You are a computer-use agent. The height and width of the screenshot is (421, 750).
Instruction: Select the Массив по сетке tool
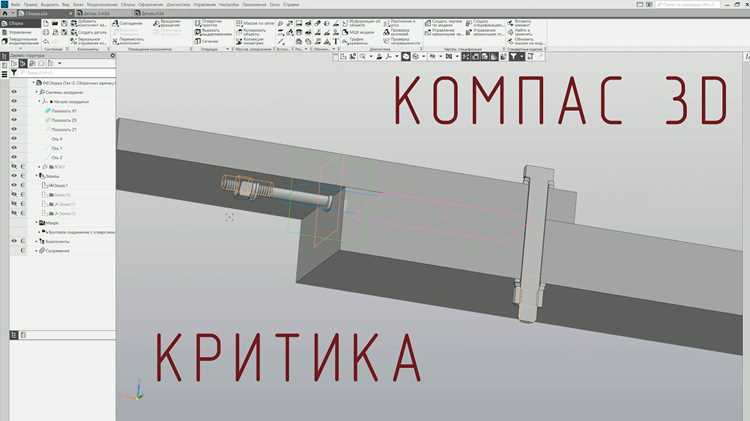255,23
